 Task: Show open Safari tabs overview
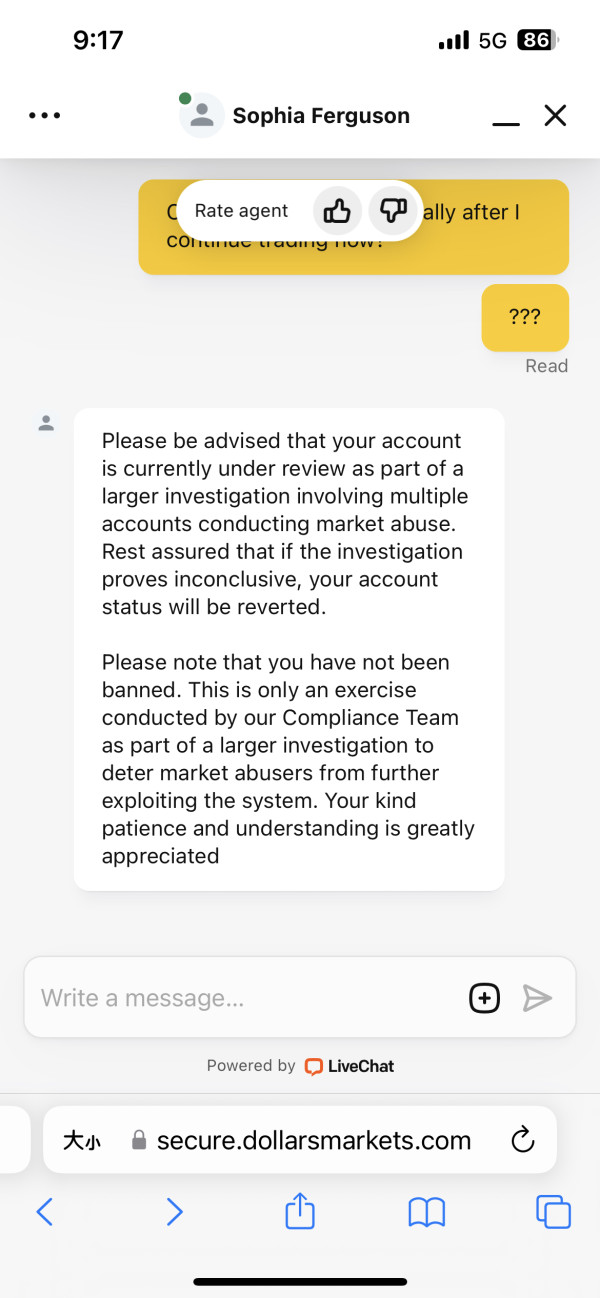[x=553, y=1213]
